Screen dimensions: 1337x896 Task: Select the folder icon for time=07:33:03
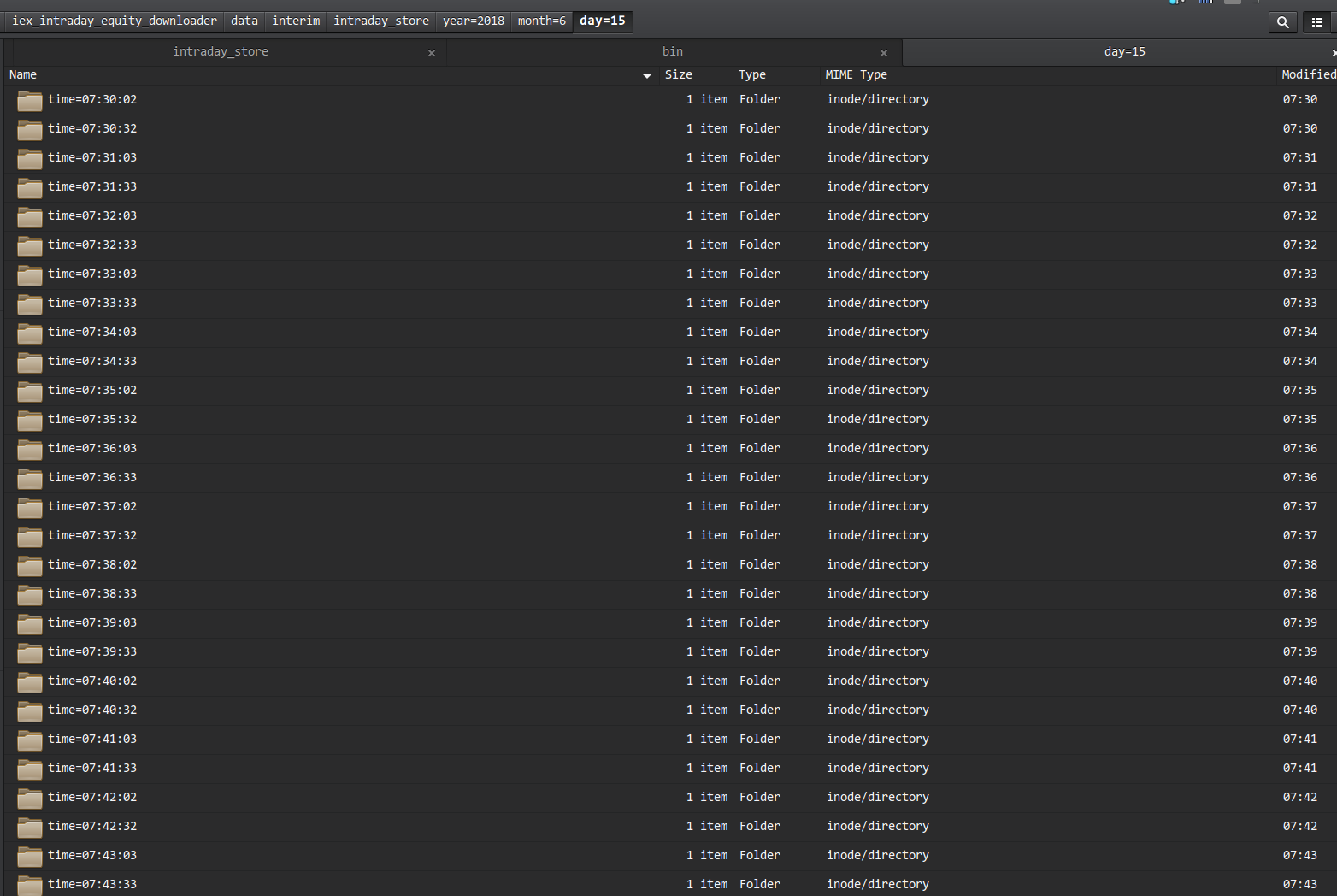point(30,275)
